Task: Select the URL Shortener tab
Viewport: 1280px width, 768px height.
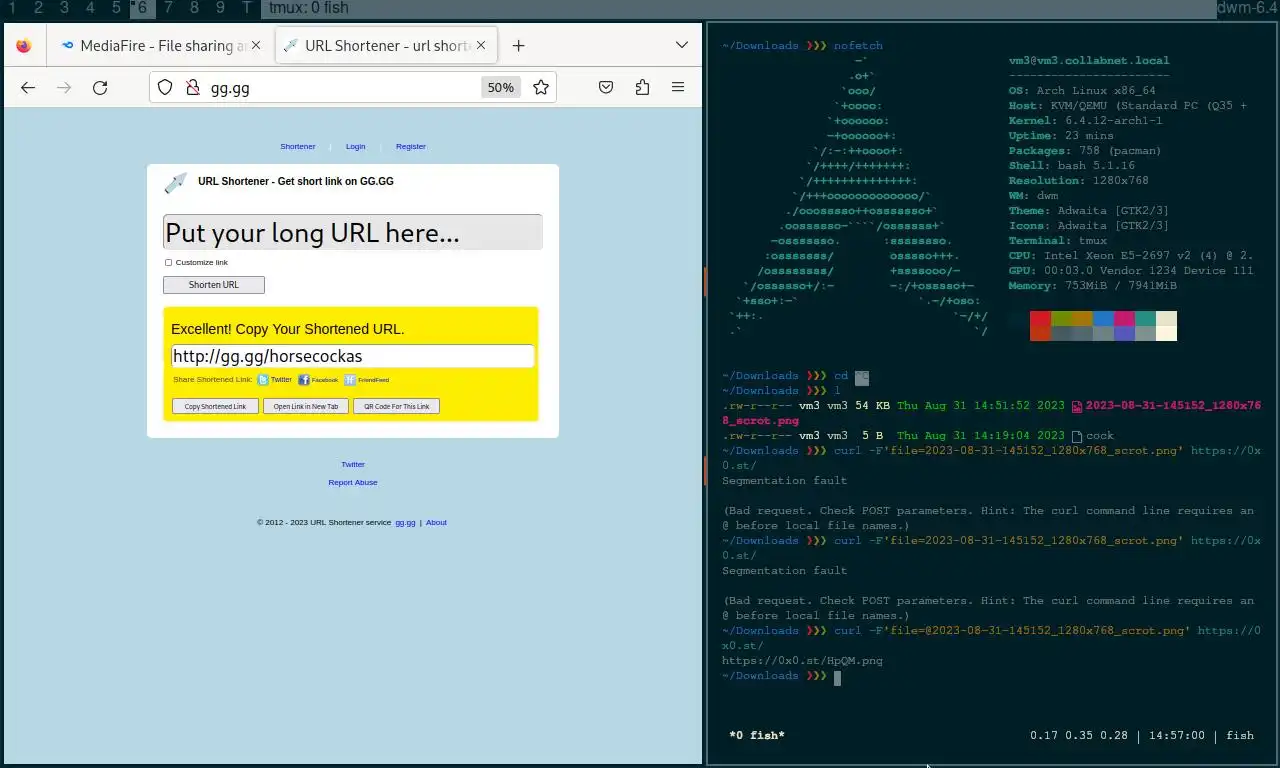Action: point(387,46)
